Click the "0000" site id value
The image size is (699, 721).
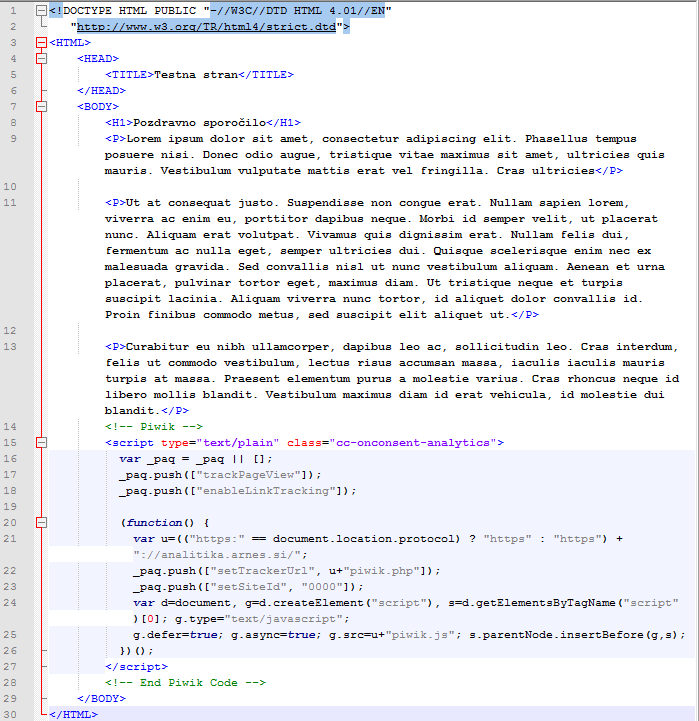322,587
